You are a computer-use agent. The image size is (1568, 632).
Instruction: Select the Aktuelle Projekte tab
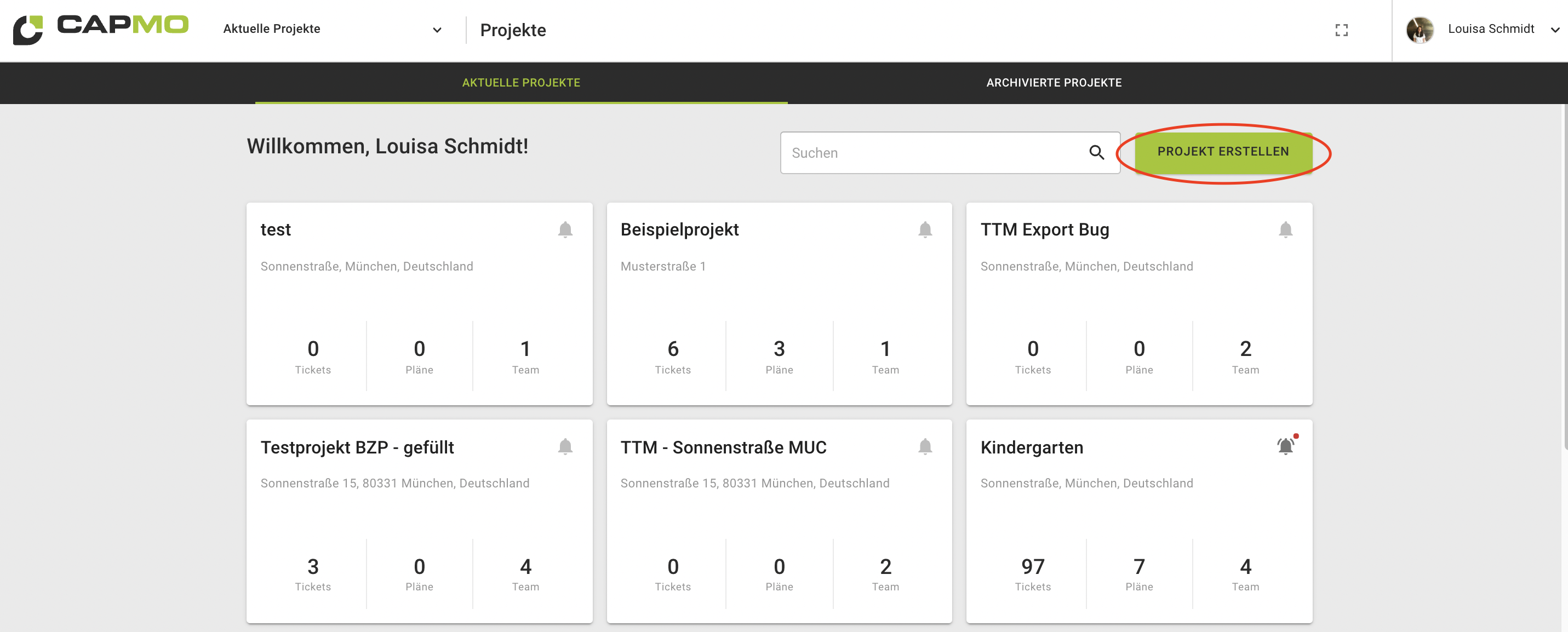(521, 83)
